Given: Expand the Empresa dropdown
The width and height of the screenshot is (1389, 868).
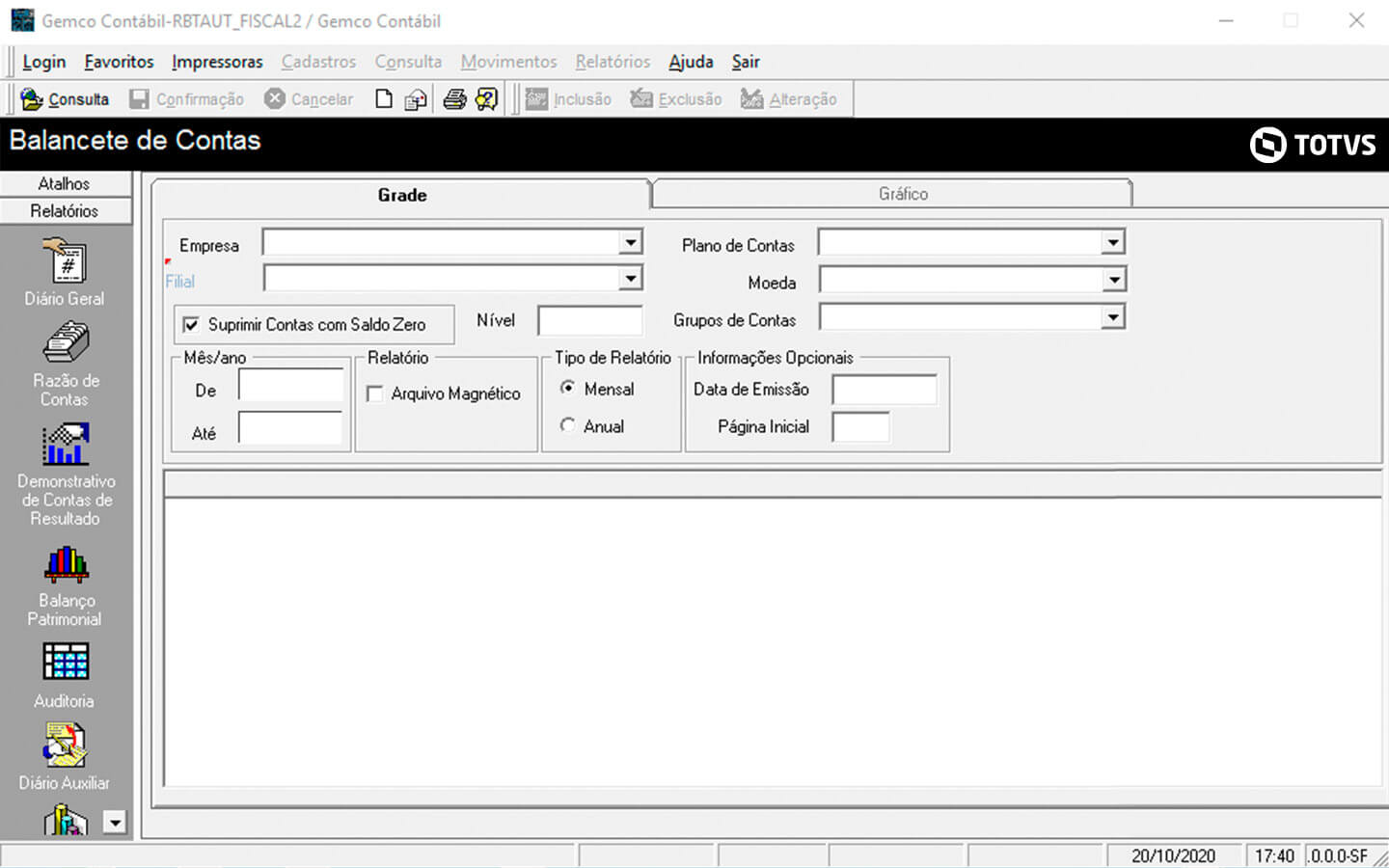Looking at the screenshot, I should pos(630,242).
